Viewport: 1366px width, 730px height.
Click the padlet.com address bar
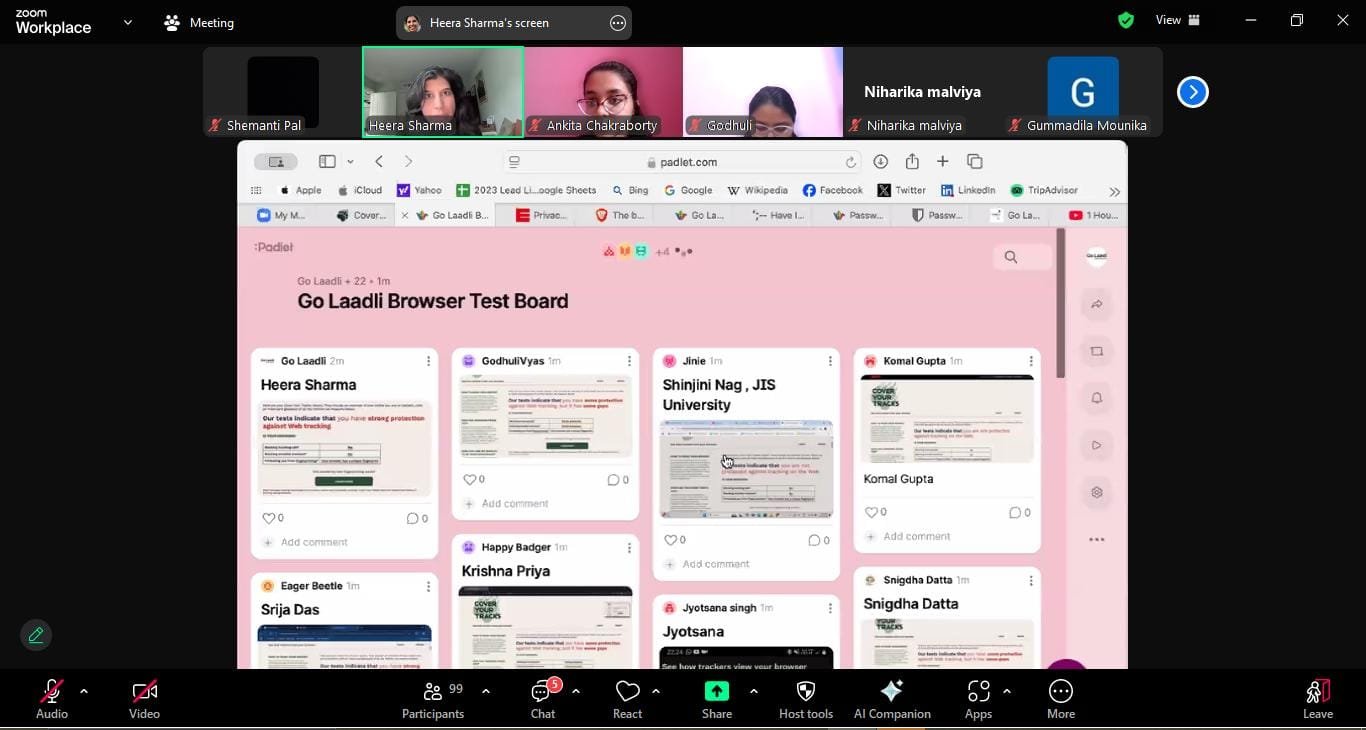681,162
